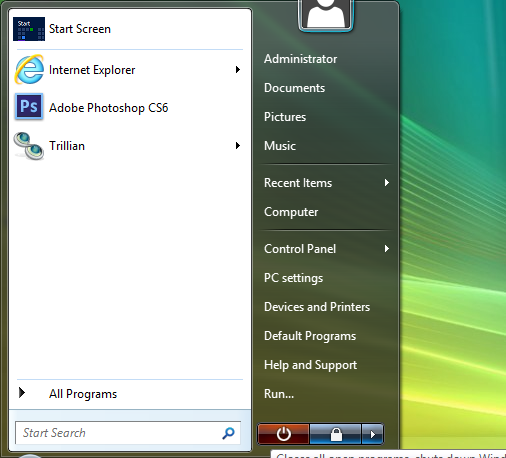Open shutdown options arrow beside lock
Viewport: 506px width, 458px height.
[372, 434]
